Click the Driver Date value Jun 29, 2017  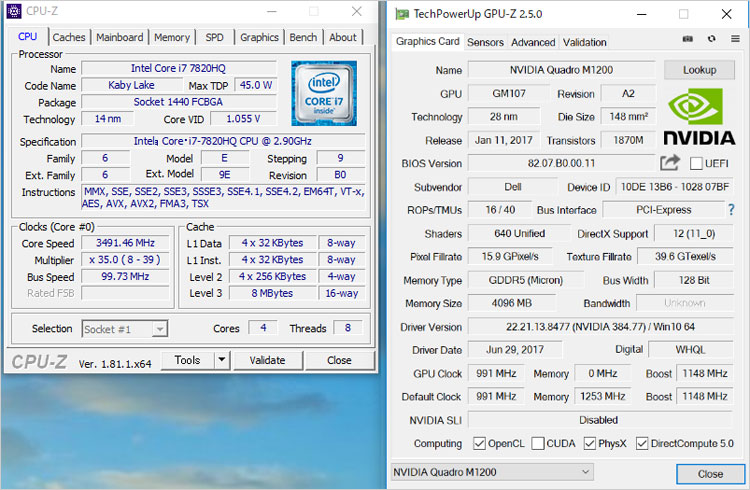pos(515,350)
